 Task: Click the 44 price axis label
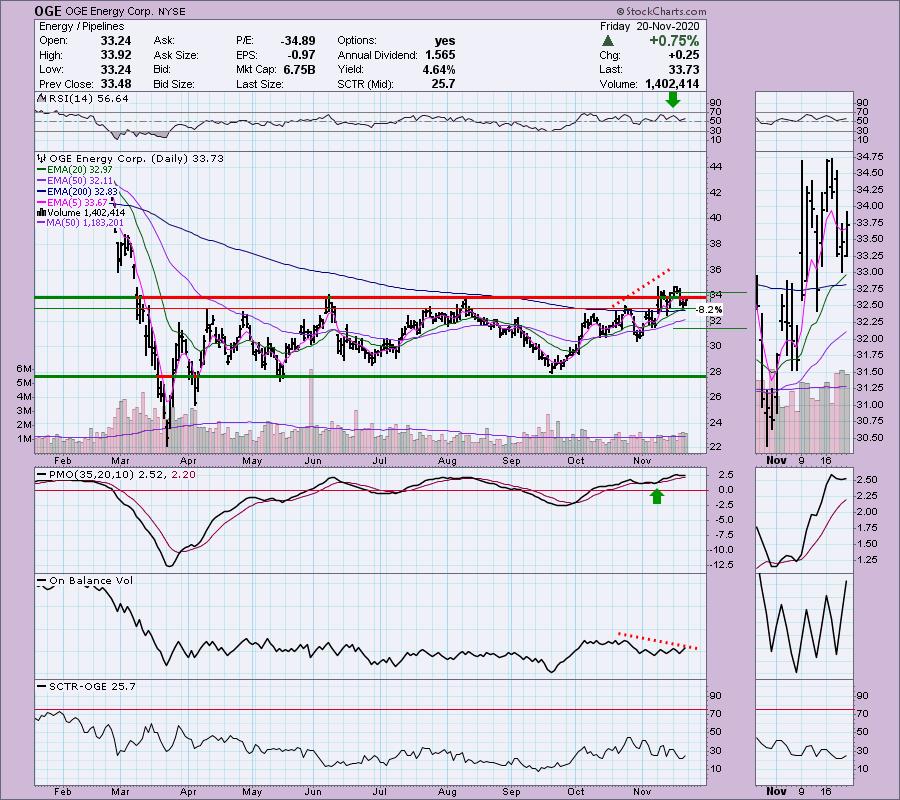point(716,166)
